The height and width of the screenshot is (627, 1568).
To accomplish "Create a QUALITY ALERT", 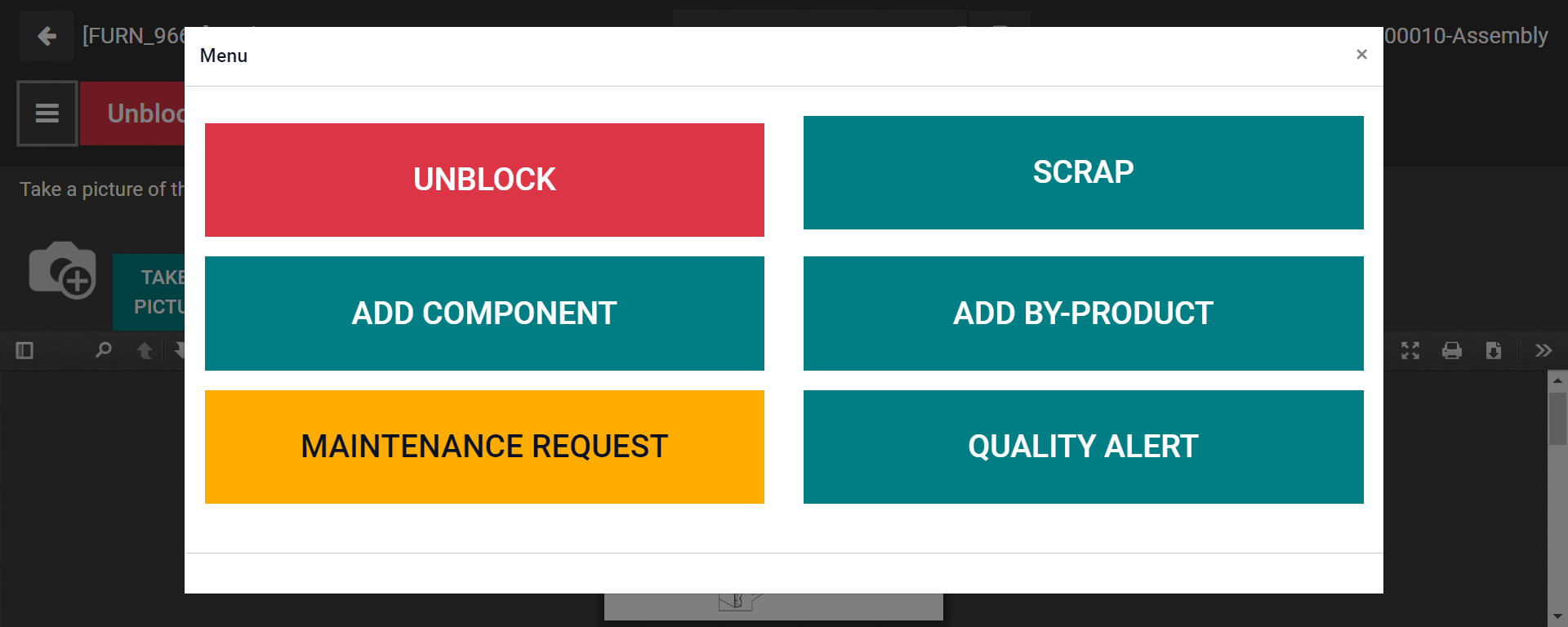I will (x=1083, y=447).
